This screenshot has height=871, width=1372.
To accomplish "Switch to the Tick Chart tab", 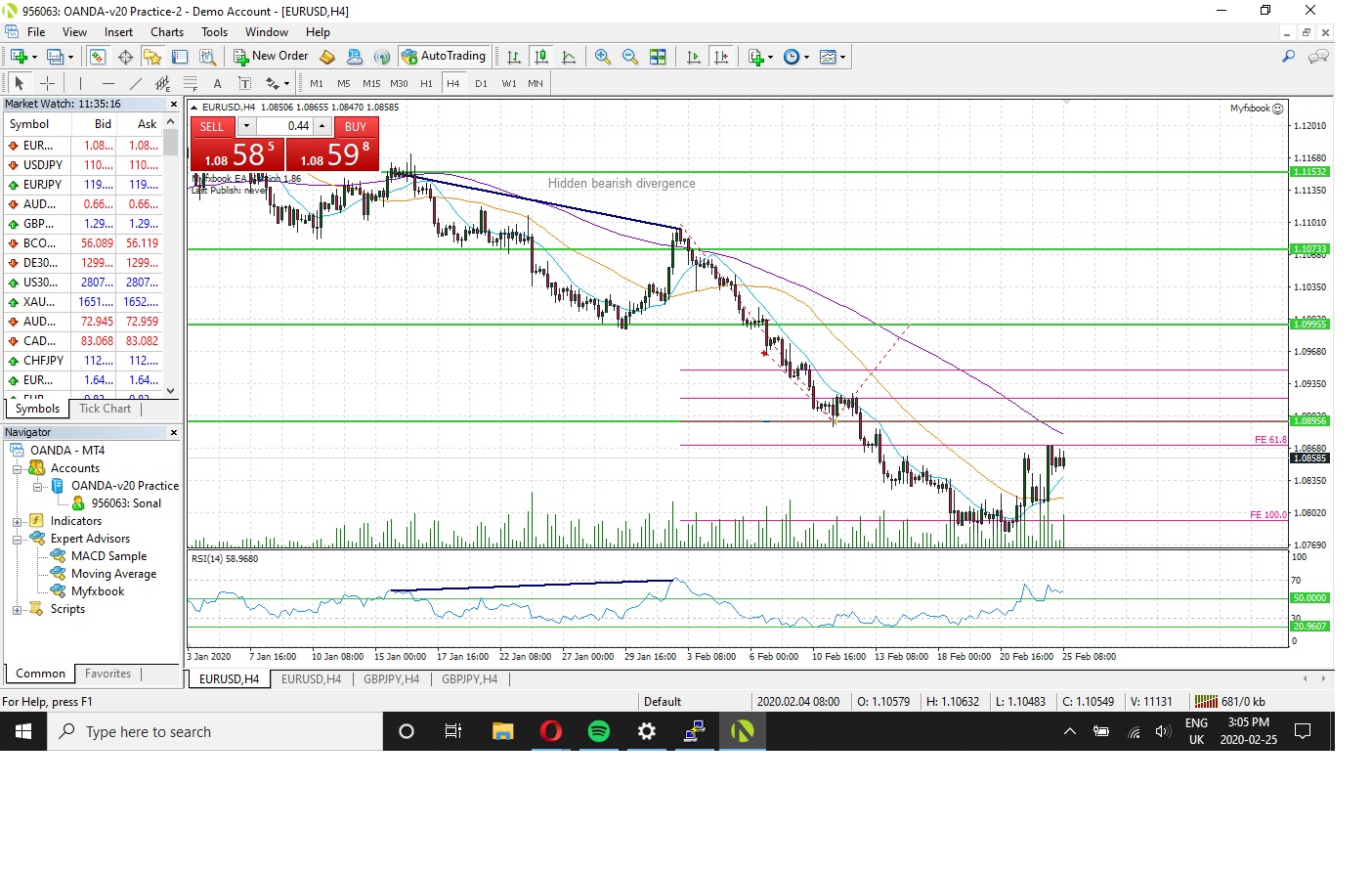I will [x=105, y=409].
